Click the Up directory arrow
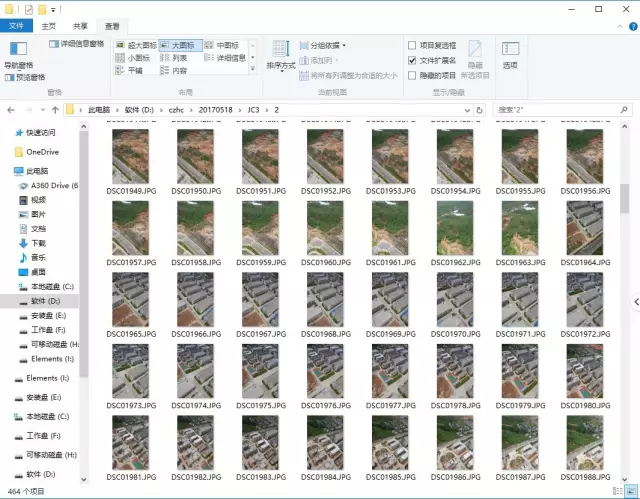Image resolution: width=640 pixels, height=499 pixels. [51, 109]
